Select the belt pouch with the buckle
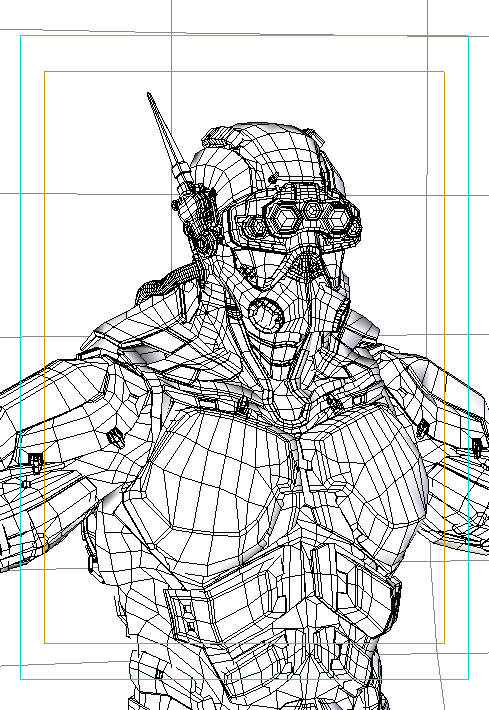This screenshot has width=489, height=710. tap(188, 615)
